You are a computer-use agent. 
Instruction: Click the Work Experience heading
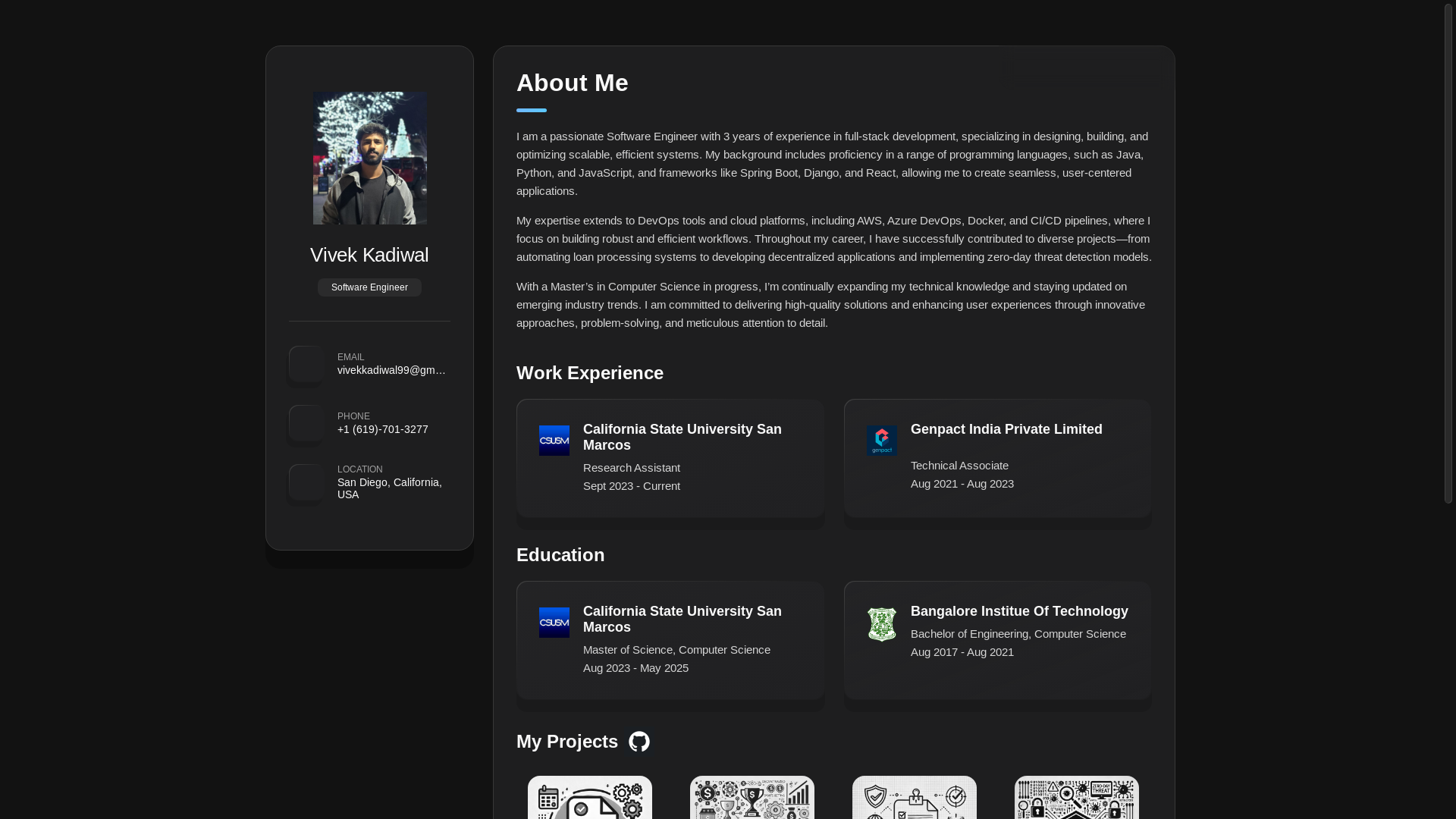(590, 373)
